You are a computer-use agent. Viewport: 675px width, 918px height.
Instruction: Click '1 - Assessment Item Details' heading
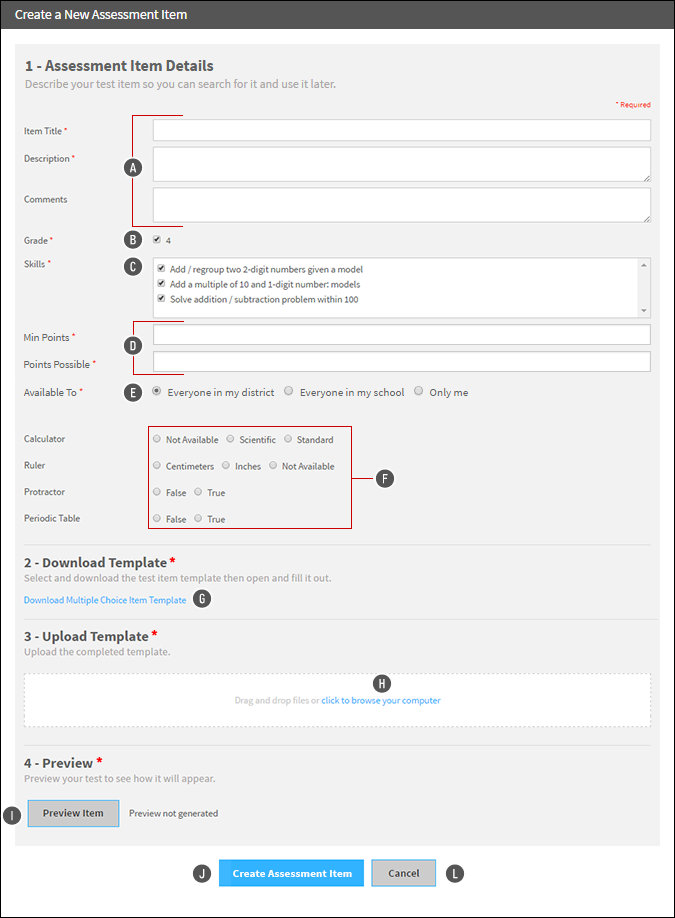point(119,66)
